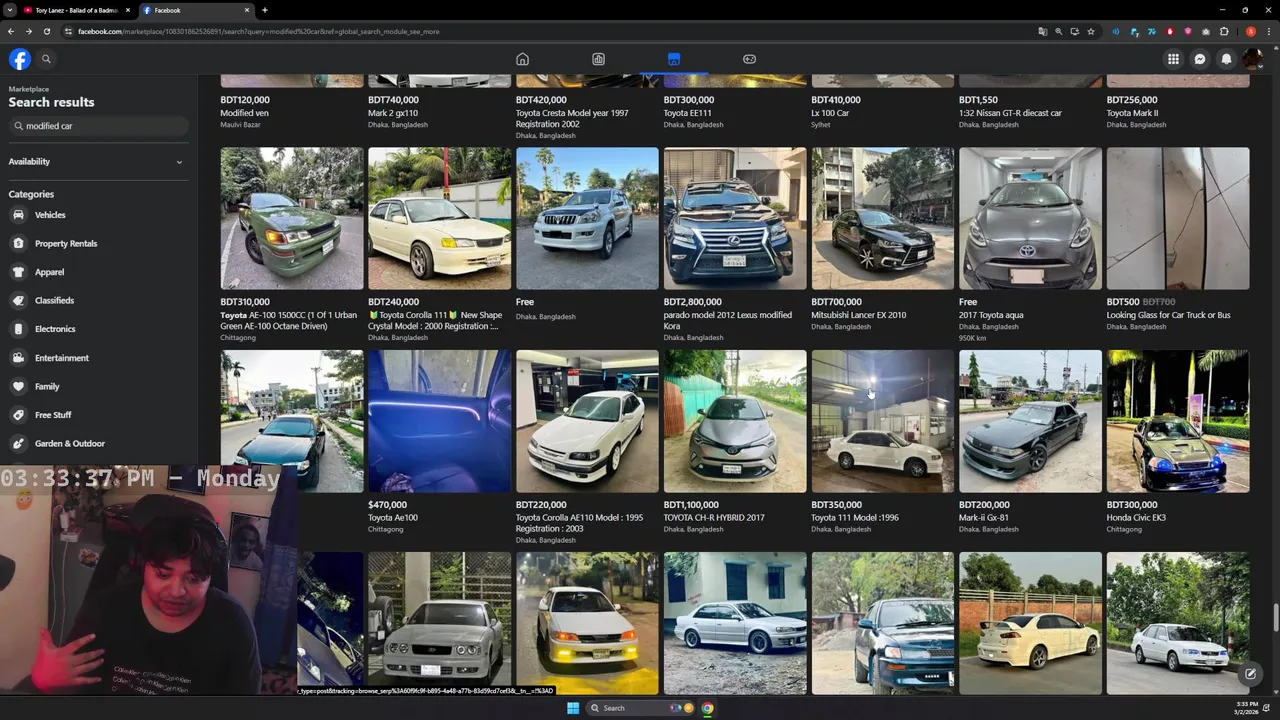
Task: Select the Facebook browser tab
Action: tap(195, 10)
